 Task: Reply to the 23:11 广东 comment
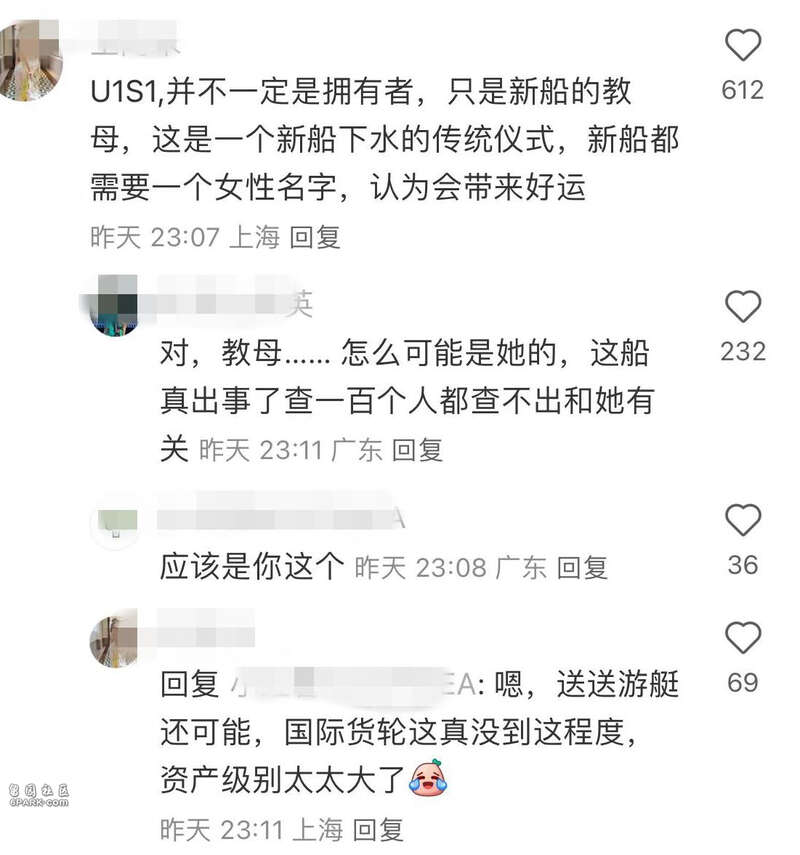point(417,451)
